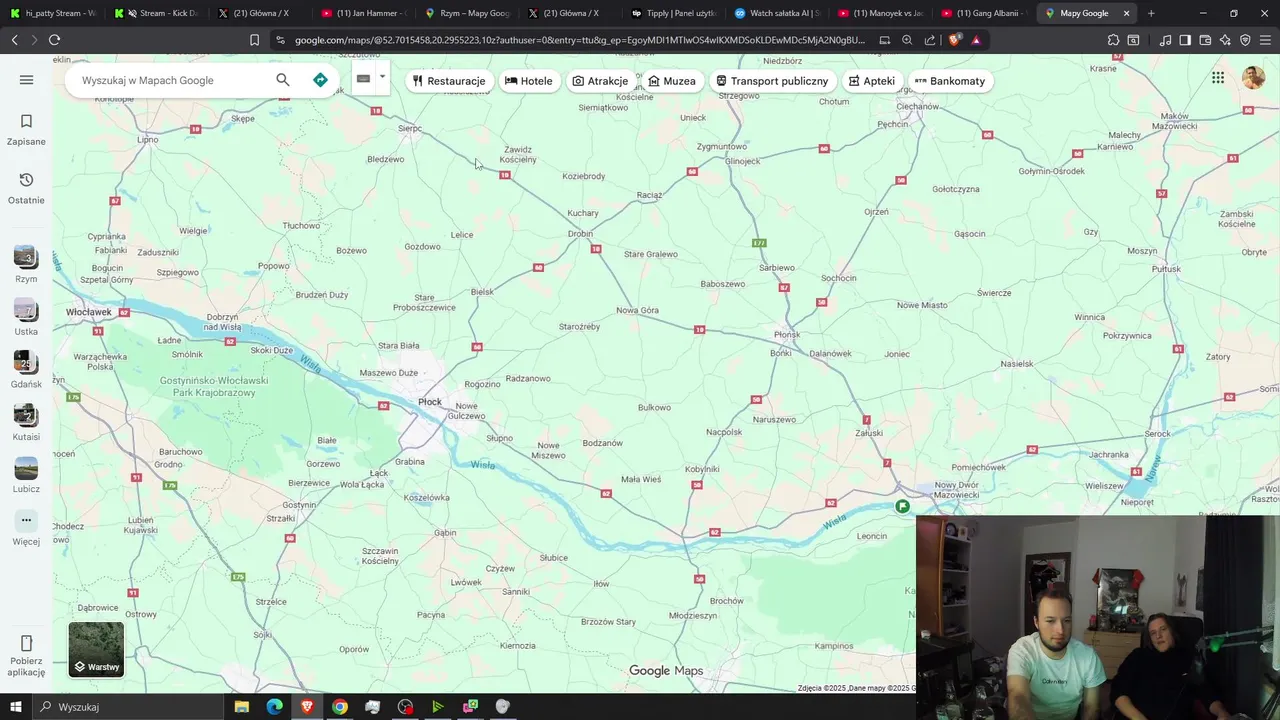
Task: Filter by Bankomaty
Action: pos(950,81)
